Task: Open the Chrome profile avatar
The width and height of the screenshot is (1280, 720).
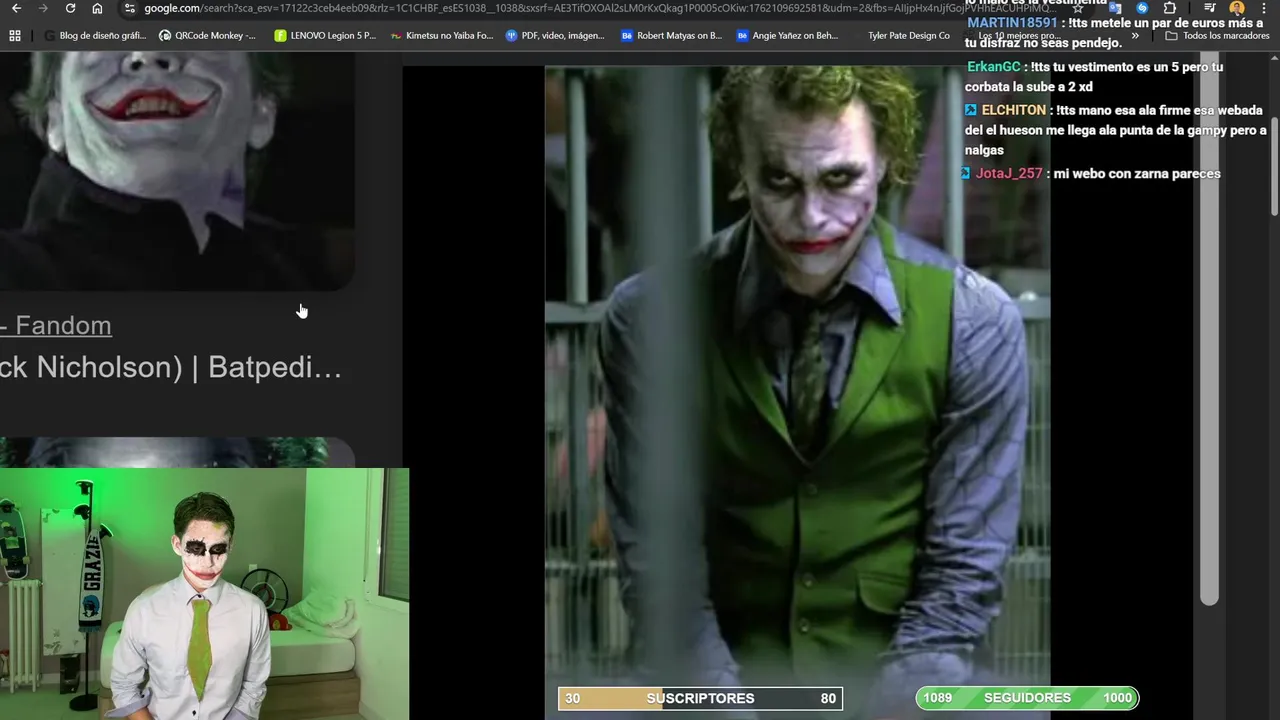Action: (1237, 8)
